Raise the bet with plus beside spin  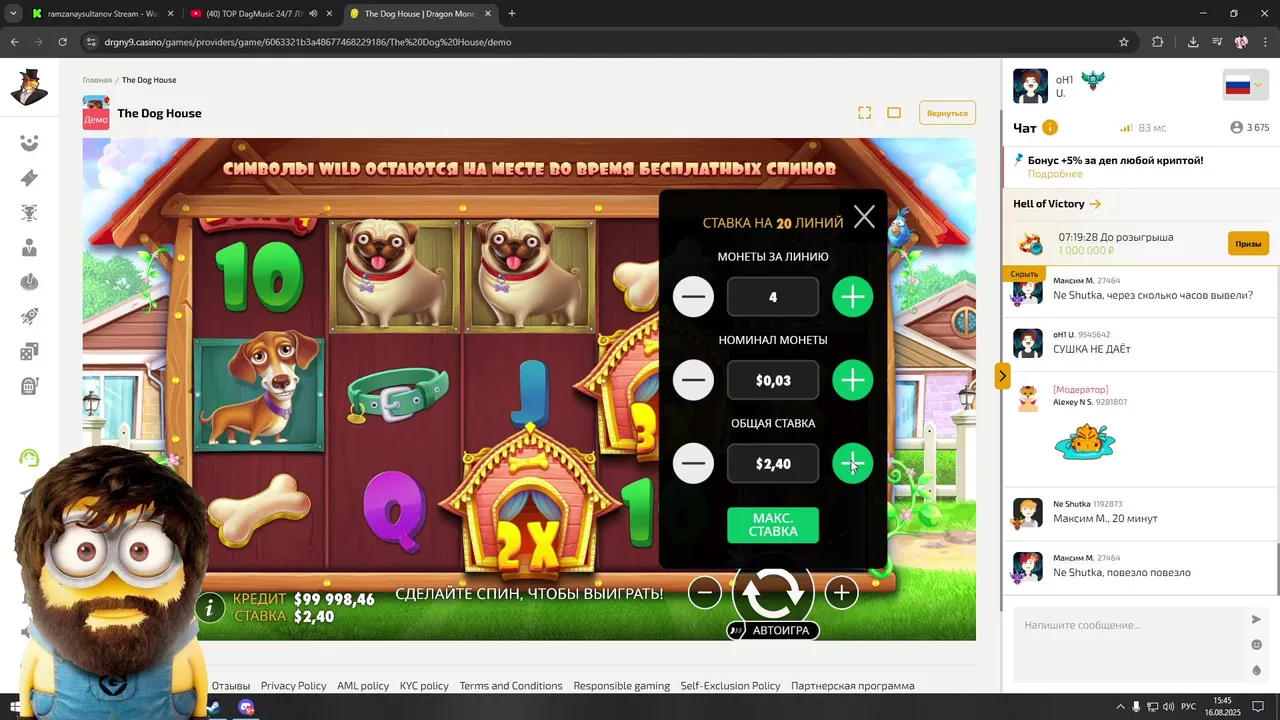841,593
